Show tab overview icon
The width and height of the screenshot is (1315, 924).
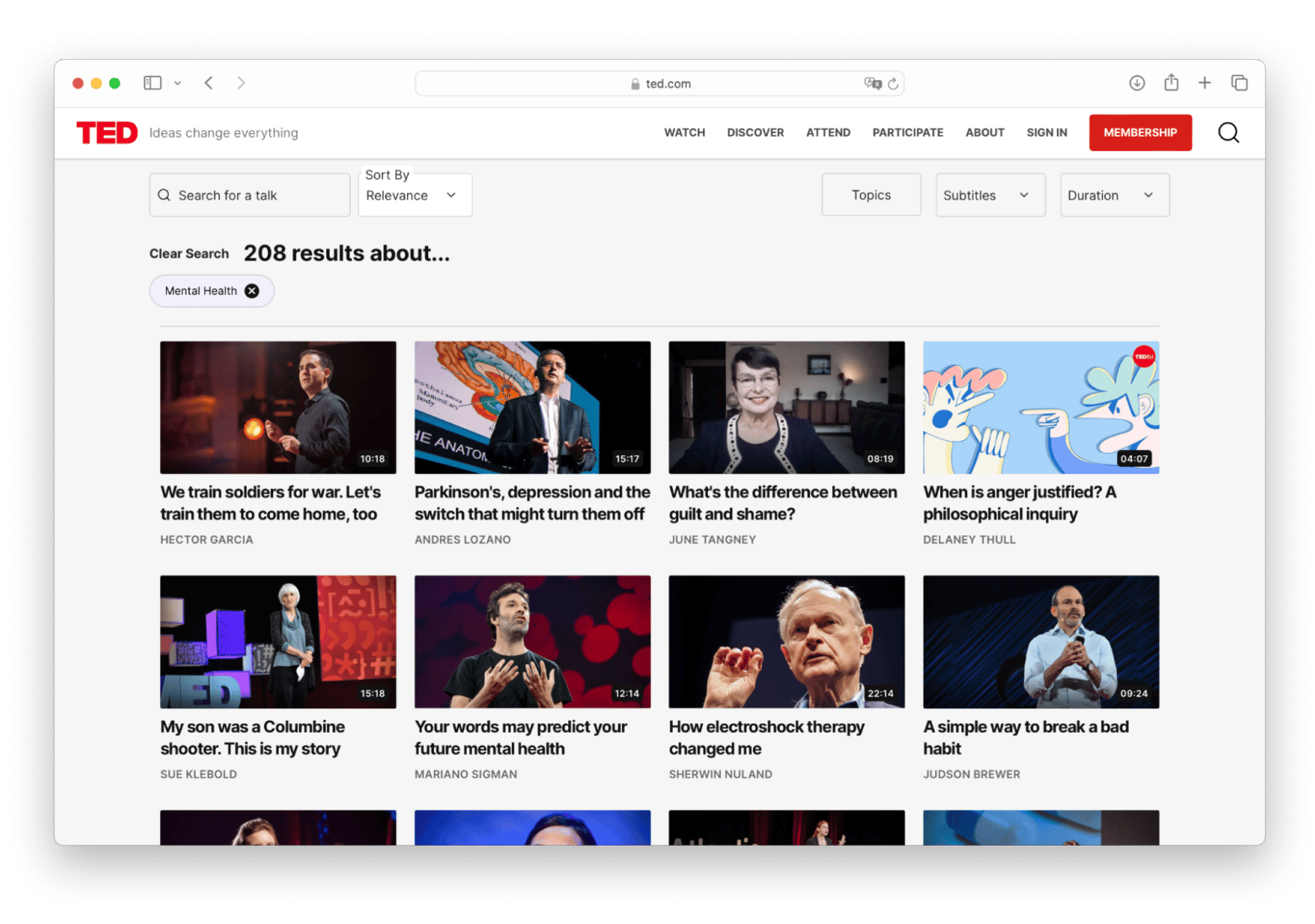coord(1239,83)
